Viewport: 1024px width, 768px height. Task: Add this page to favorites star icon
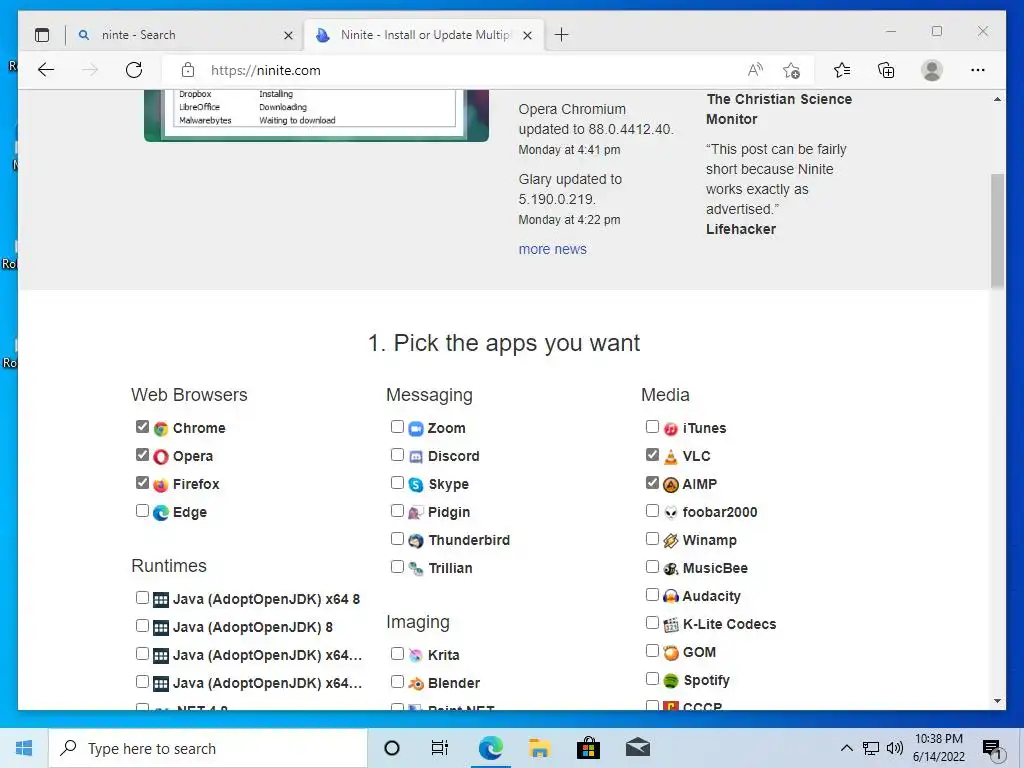tap(792, 71)
